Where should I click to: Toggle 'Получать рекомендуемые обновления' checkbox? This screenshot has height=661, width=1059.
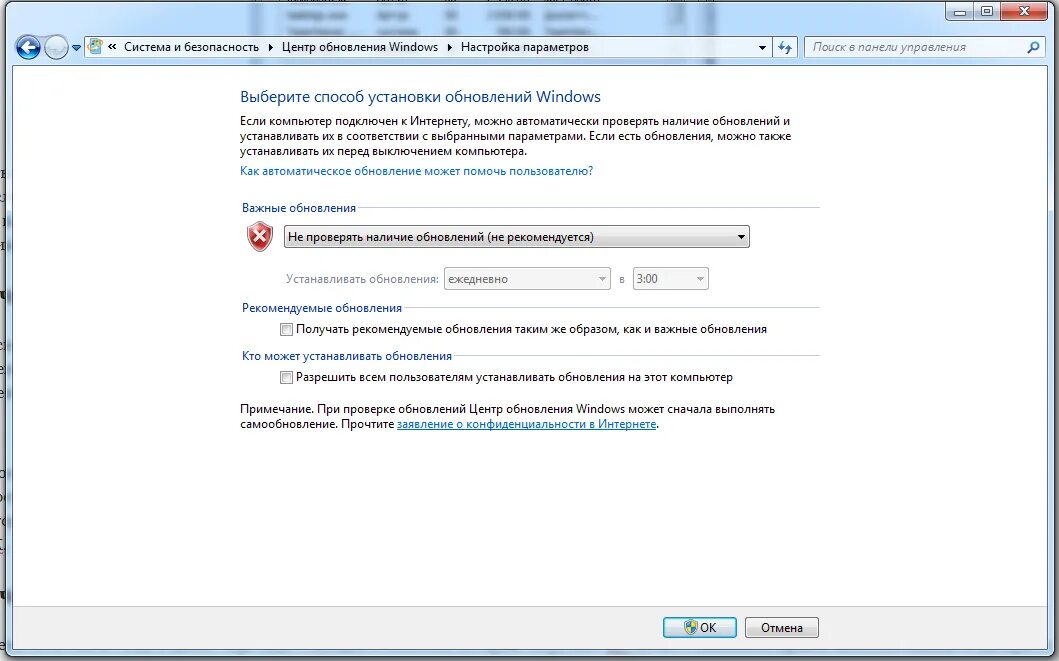[286, 329]
